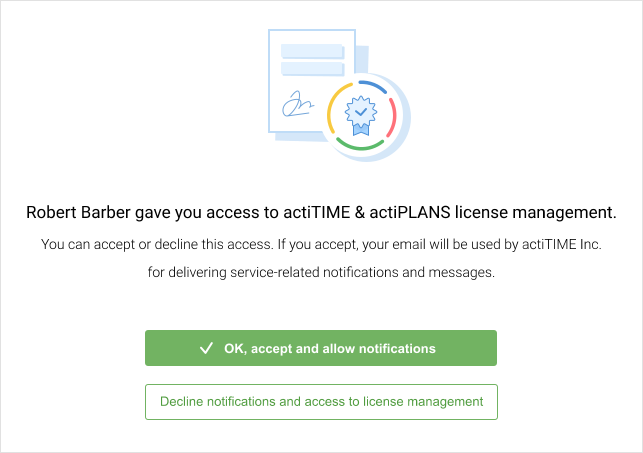Click the ribbon tails below the seal
The width and height of the screenshot is (643, 453).
[x=362, y=128]
